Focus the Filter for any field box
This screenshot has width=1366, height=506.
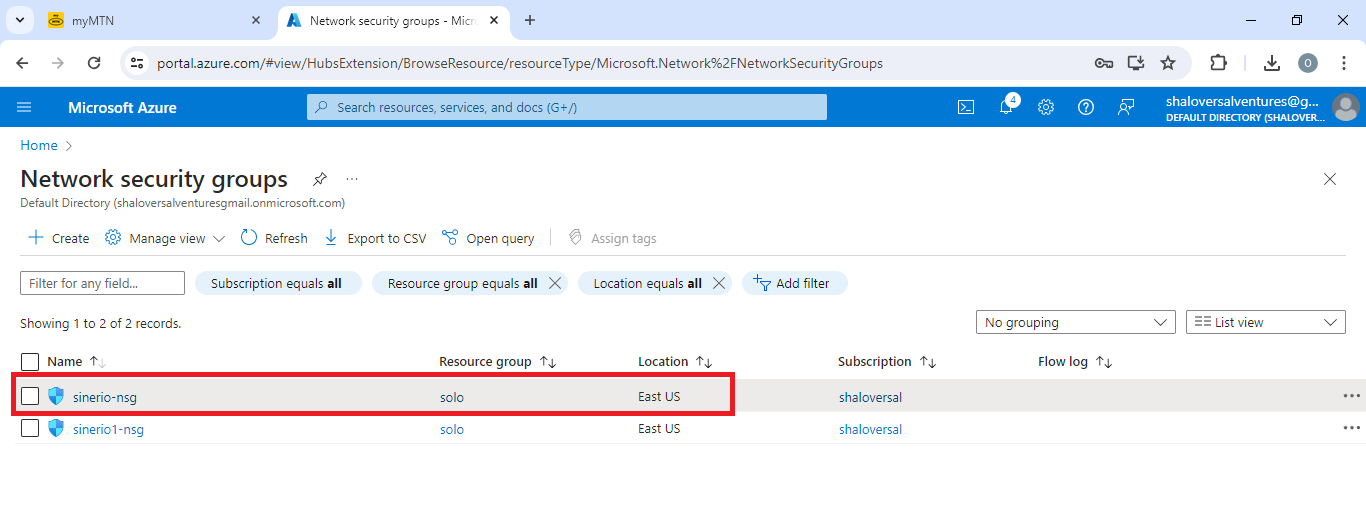tap(102, 283)
